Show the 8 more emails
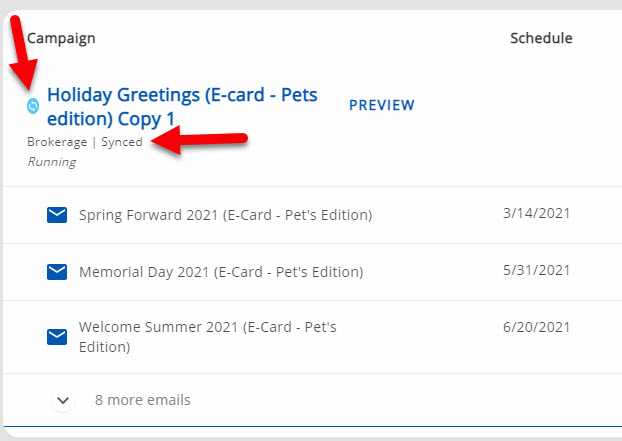The image size is (622, 441). 142,400
